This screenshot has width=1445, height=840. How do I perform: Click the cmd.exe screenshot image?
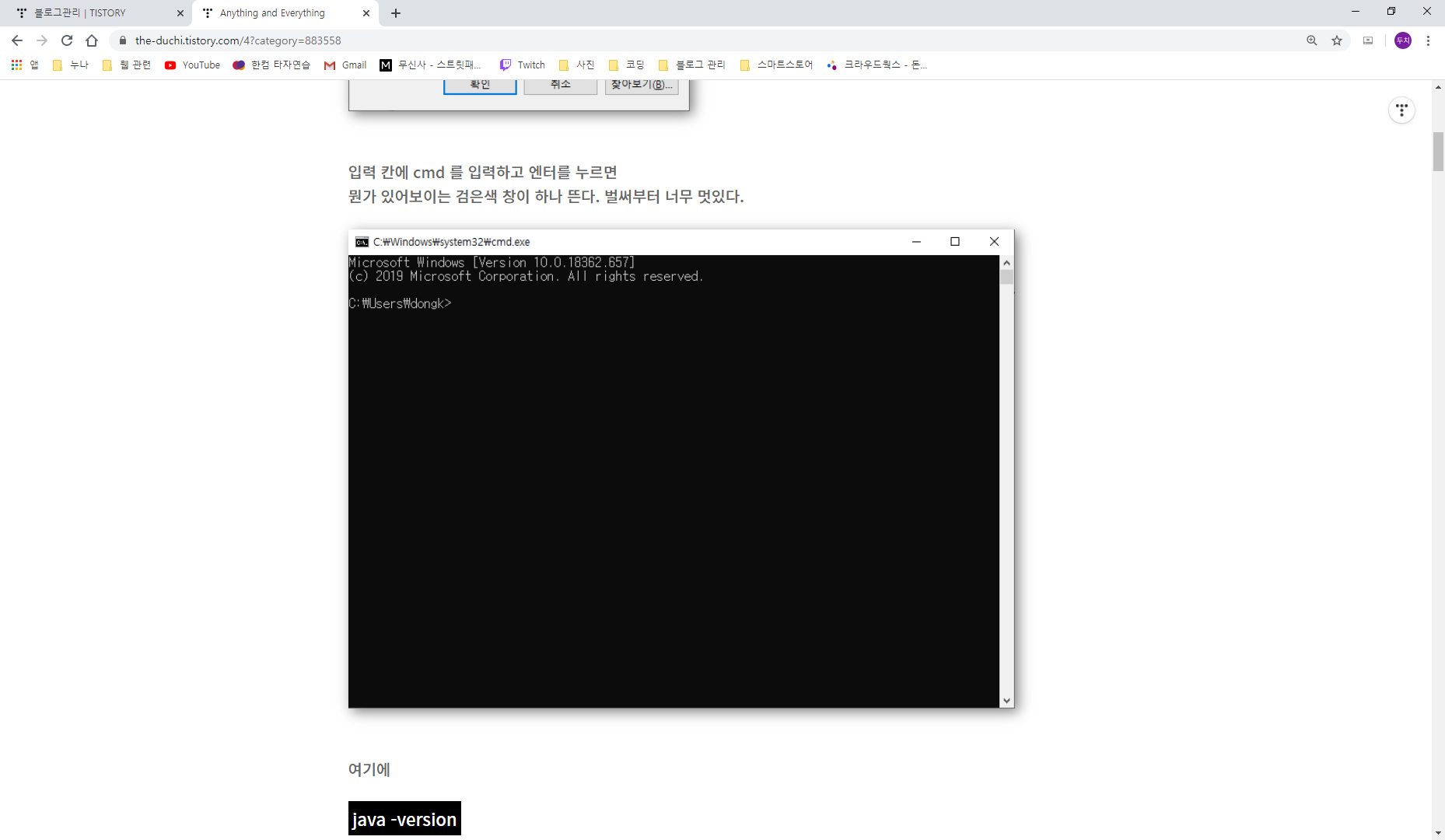tap(681, 468)
